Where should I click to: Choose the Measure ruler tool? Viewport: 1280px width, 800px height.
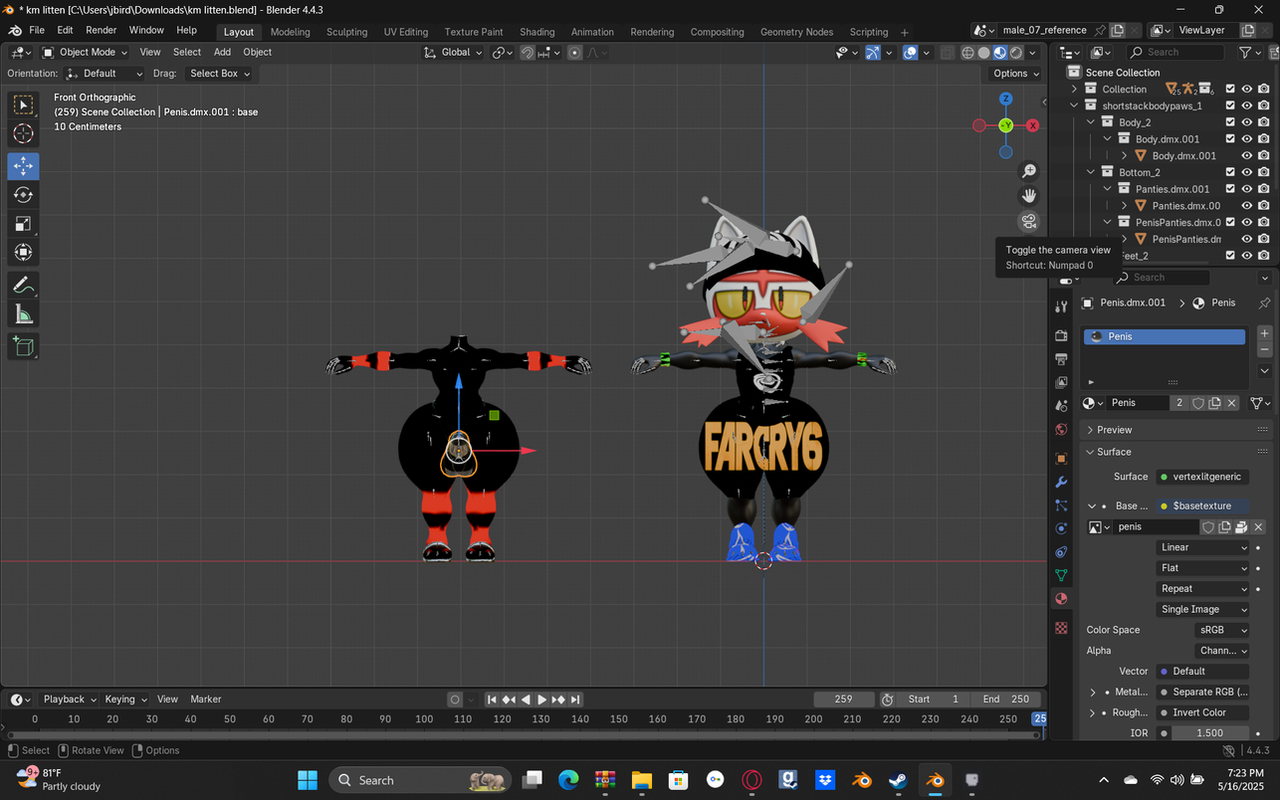pyautogui.click(x=23, y=315)
